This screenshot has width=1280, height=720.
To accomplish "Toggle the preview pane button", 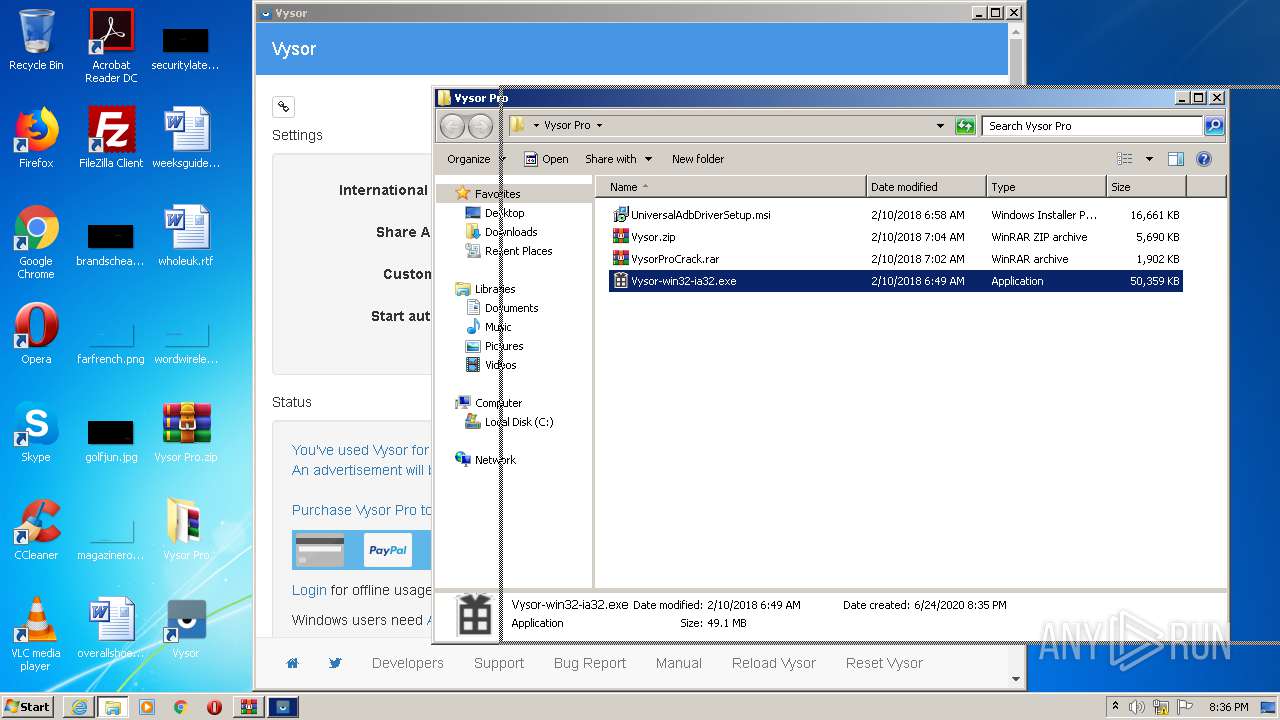I will click(1176, 159).
